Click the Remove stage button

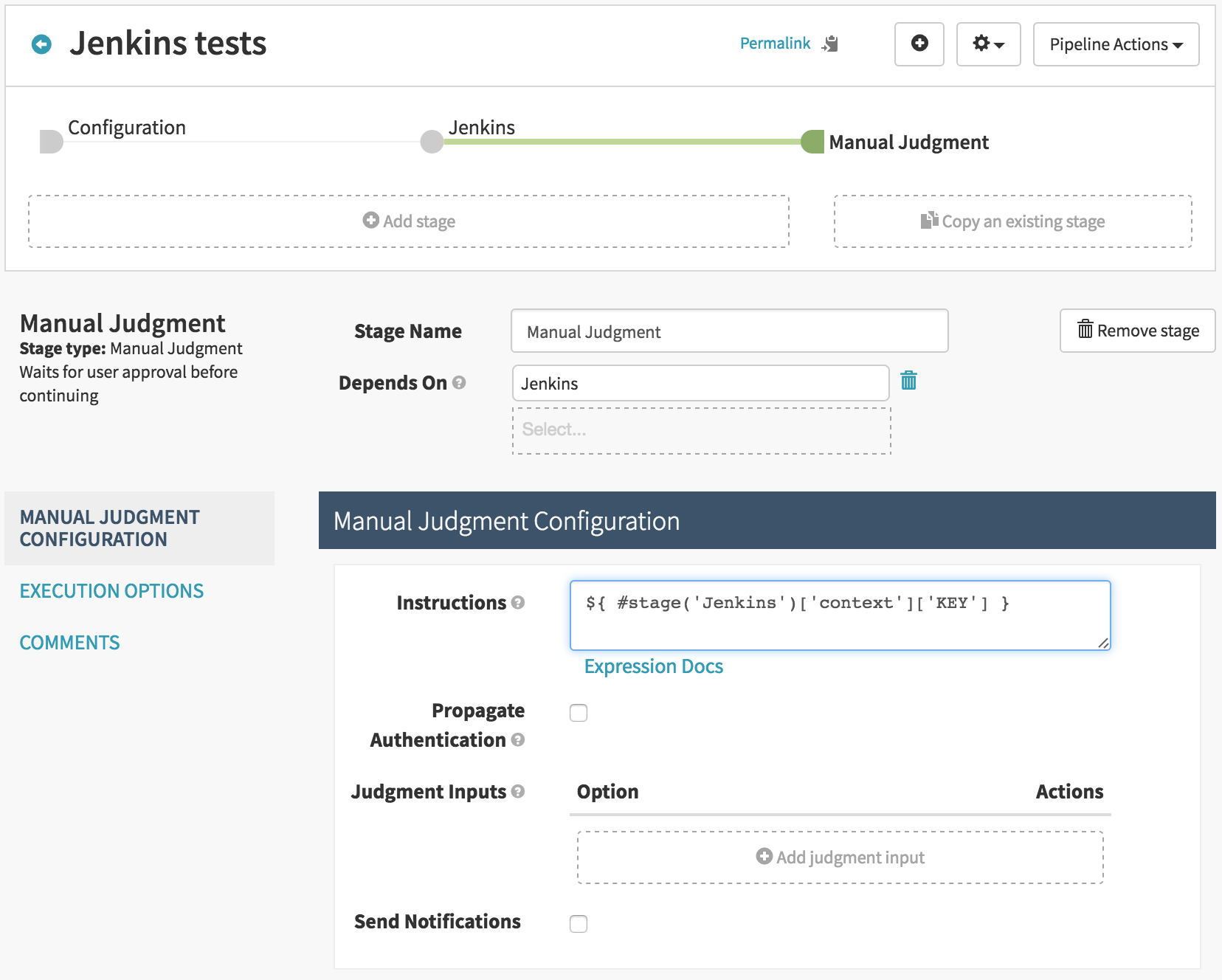click(x=1137, y=331)
